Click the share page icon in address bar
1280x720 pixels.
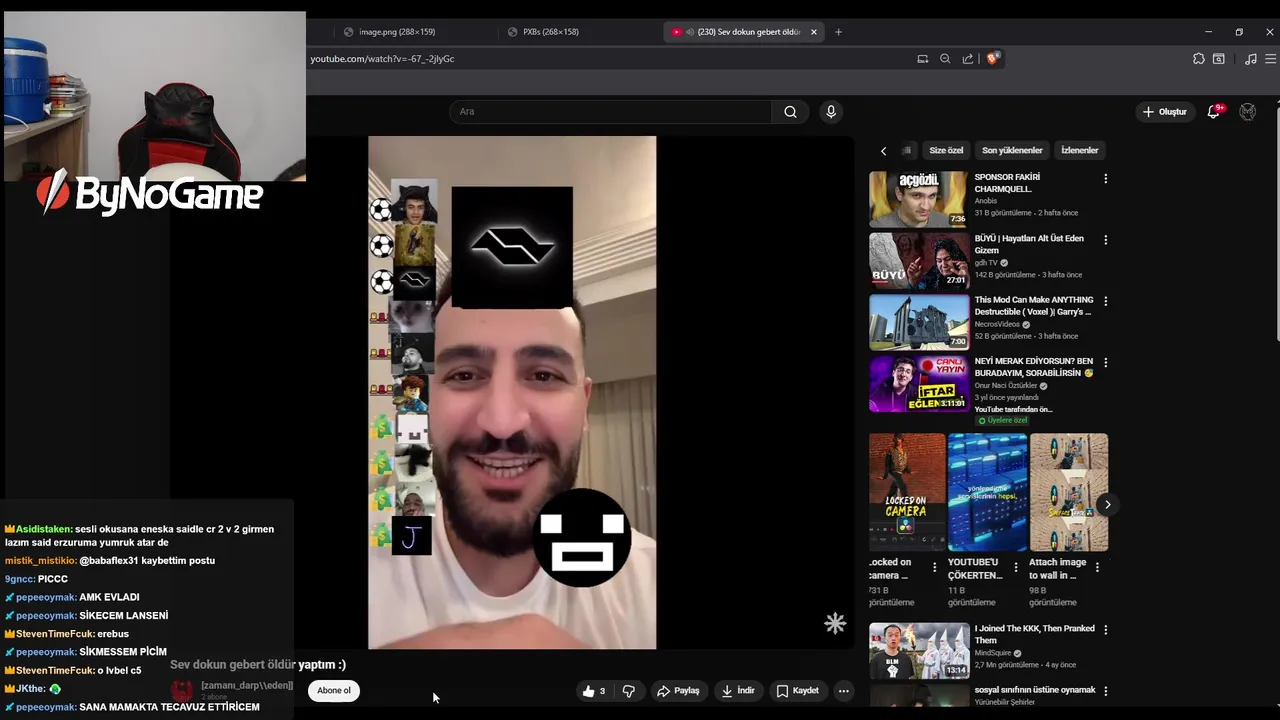[968, 59]
